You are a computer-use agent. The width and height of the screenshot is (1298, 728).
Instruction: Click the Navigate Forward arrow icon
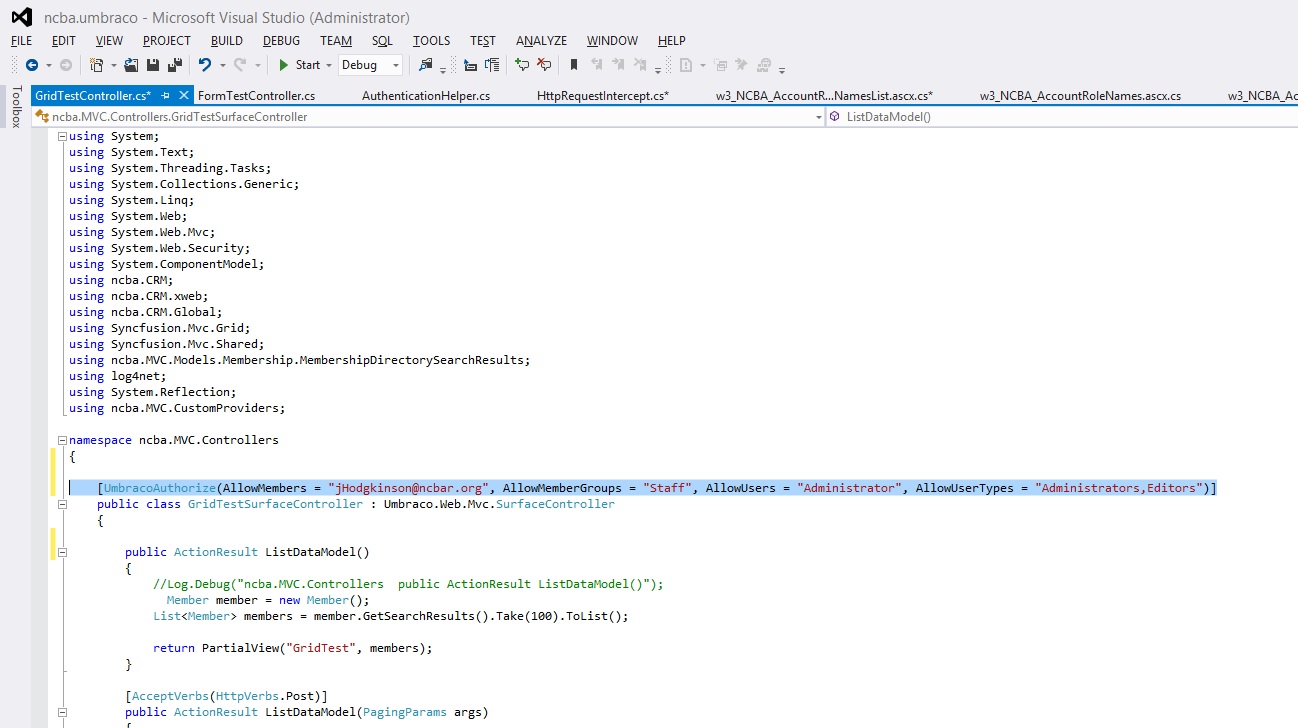pos(66,65)
